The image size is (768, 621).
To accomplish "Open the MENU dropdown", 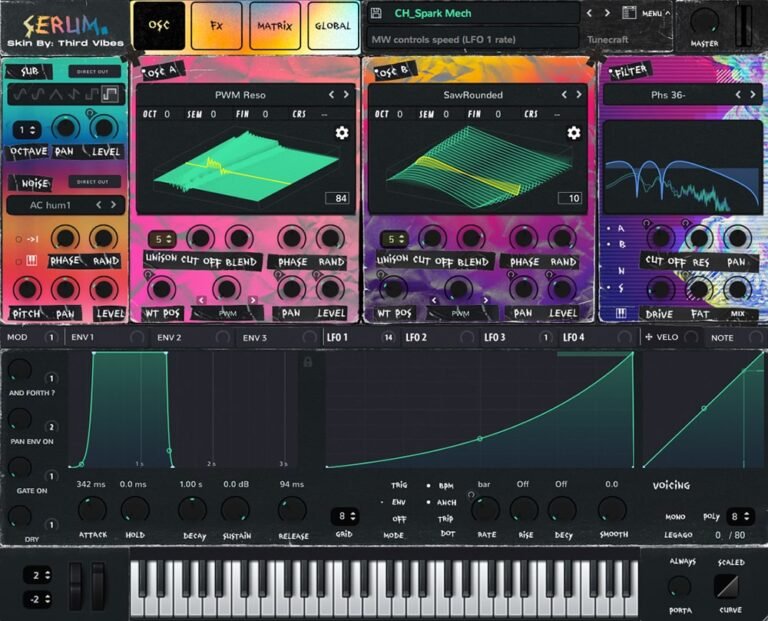I will tap(656, 13).
